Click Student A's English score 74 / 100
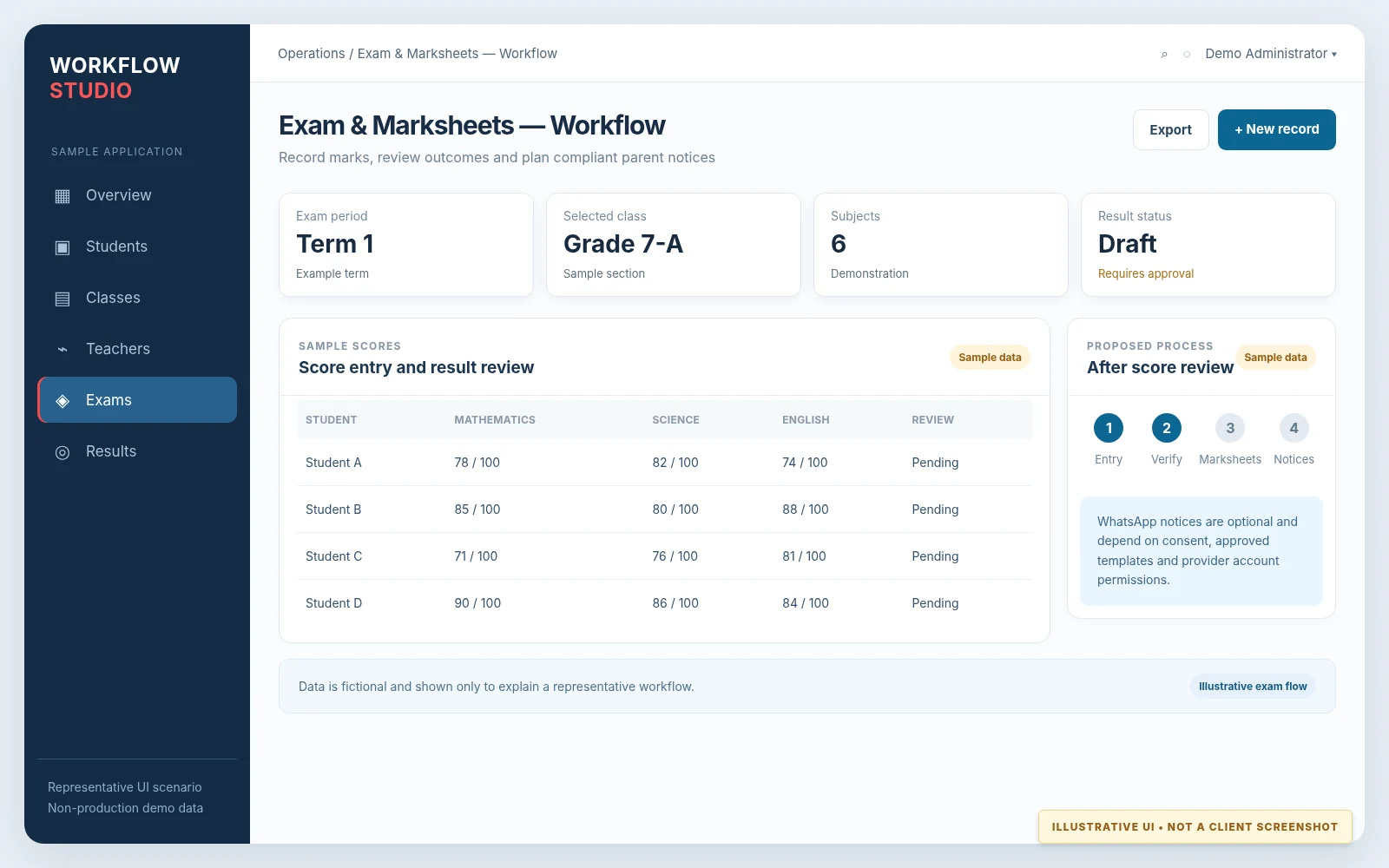The width and height of the screenshot is (1389, 868). (805, 463)
